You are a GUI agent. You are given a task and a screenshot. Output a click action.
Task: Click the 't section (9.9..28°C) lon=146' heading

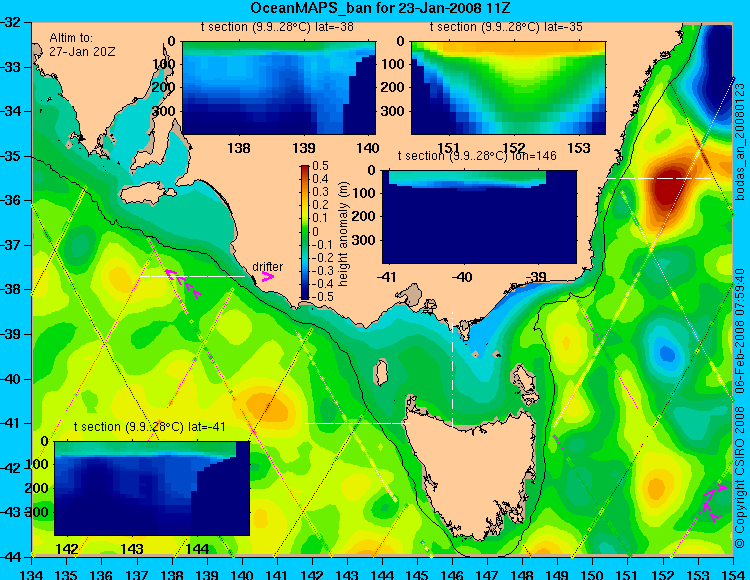pos(477,156)
